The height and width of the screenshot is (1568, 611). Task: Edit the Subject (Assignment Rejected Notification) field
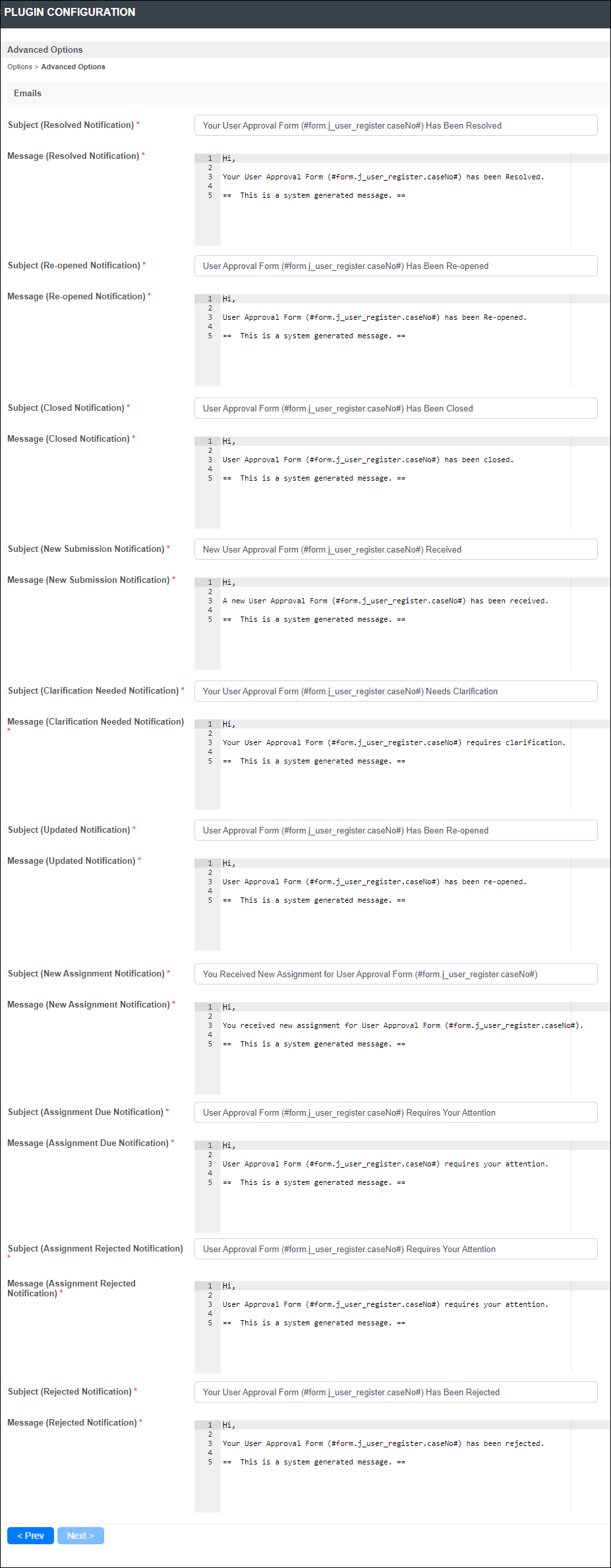pyautogui.click(x=395, y=1249)
